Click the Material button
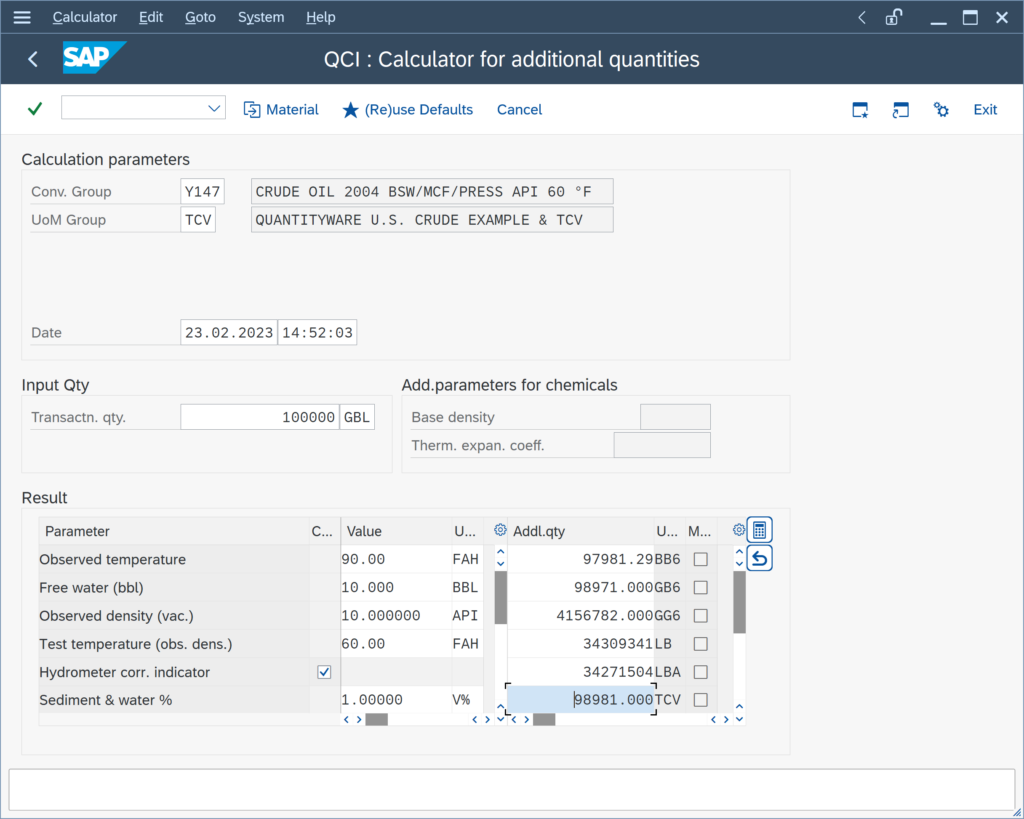1024x819 pixels. click(281, 110)
